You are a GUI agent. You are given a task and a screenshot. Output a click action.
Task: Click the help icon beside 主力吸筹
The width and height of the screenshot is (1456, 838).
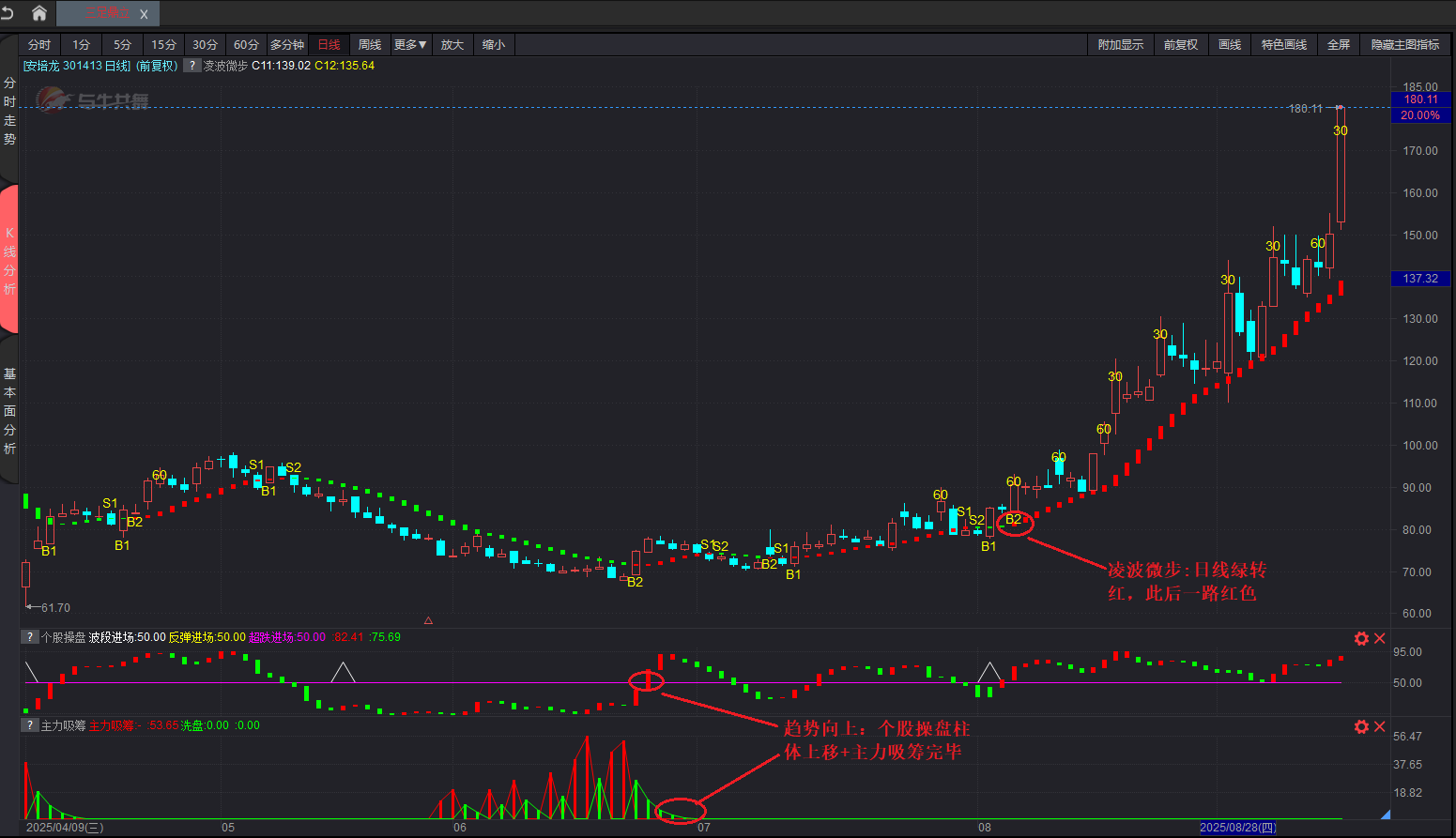[x=30, y=725]
